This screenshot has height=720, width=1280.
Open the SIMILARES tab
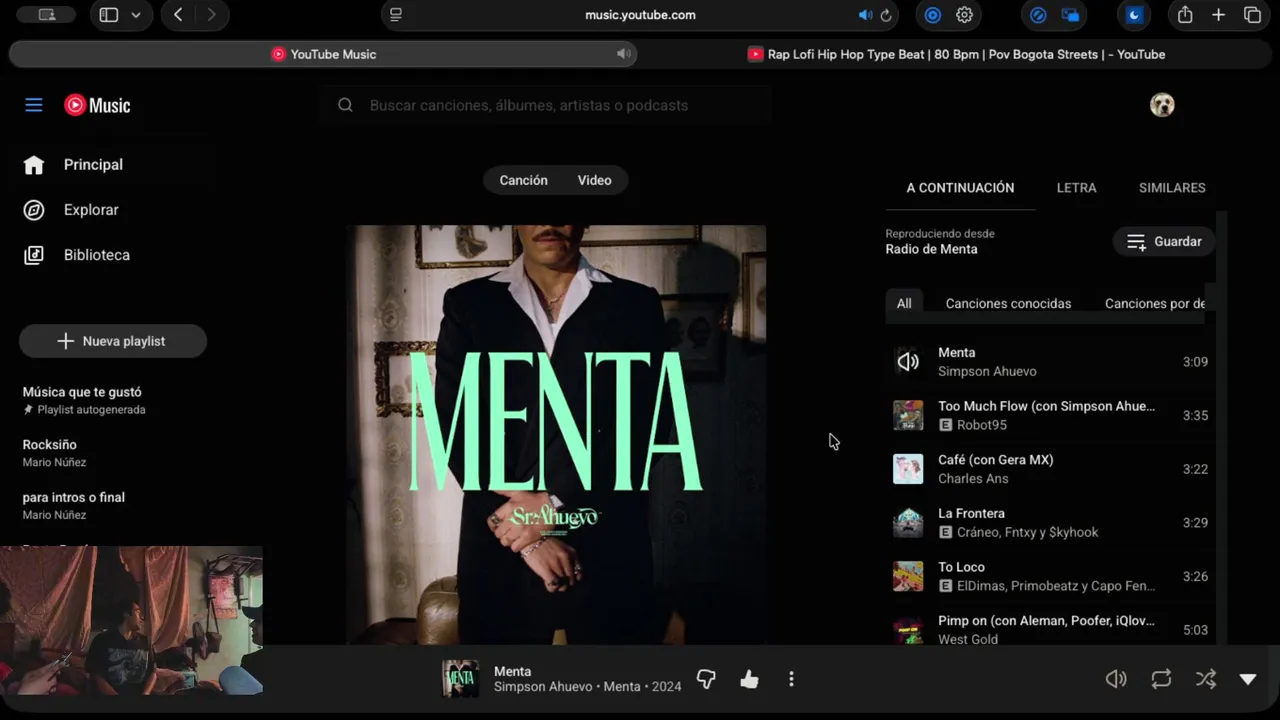1172,188
